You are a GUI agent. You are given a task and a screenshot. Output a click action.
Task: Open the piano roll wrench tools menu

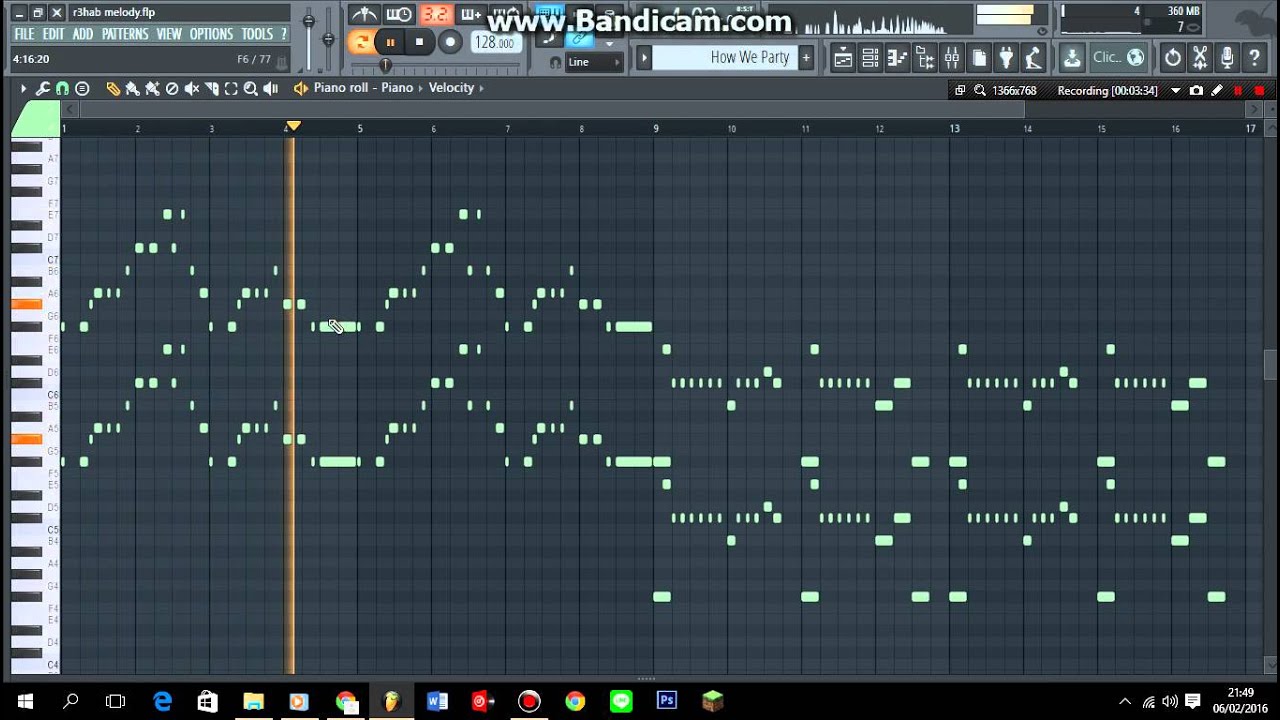(x=43, y=88)
